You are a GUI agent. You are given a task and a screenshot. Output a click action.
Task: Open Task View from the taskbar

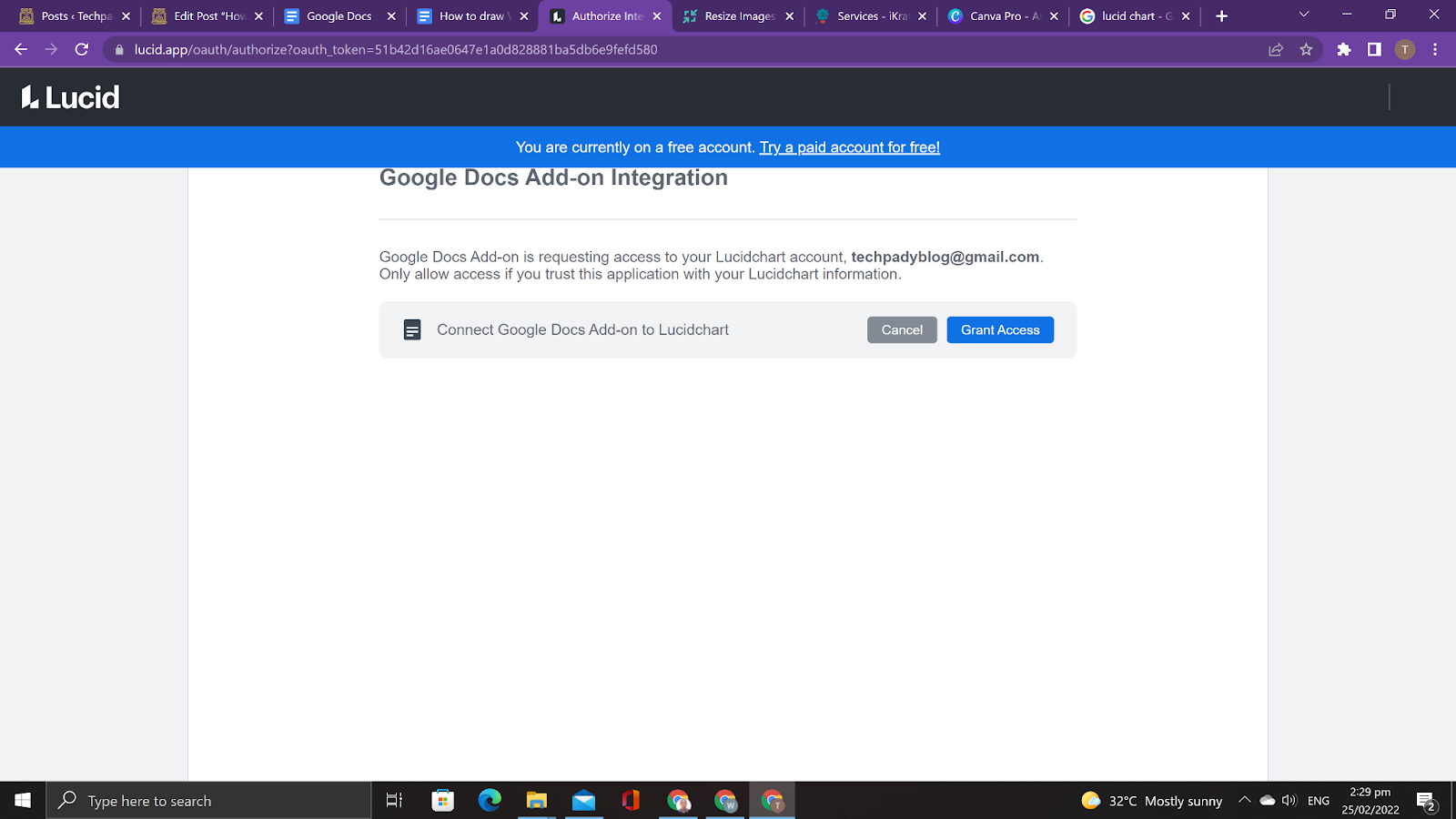point(395,801)
